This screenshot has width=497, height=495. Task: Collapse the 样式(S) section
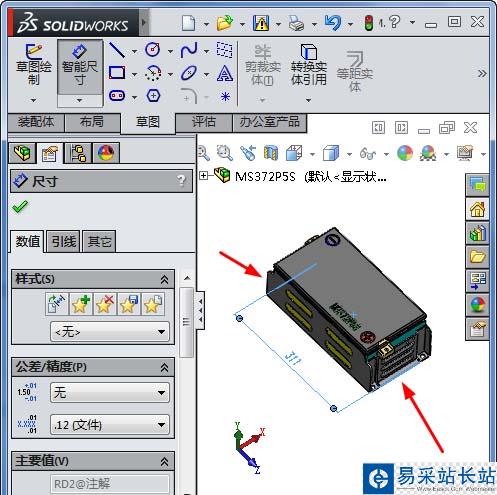click(x=164, y=279)
